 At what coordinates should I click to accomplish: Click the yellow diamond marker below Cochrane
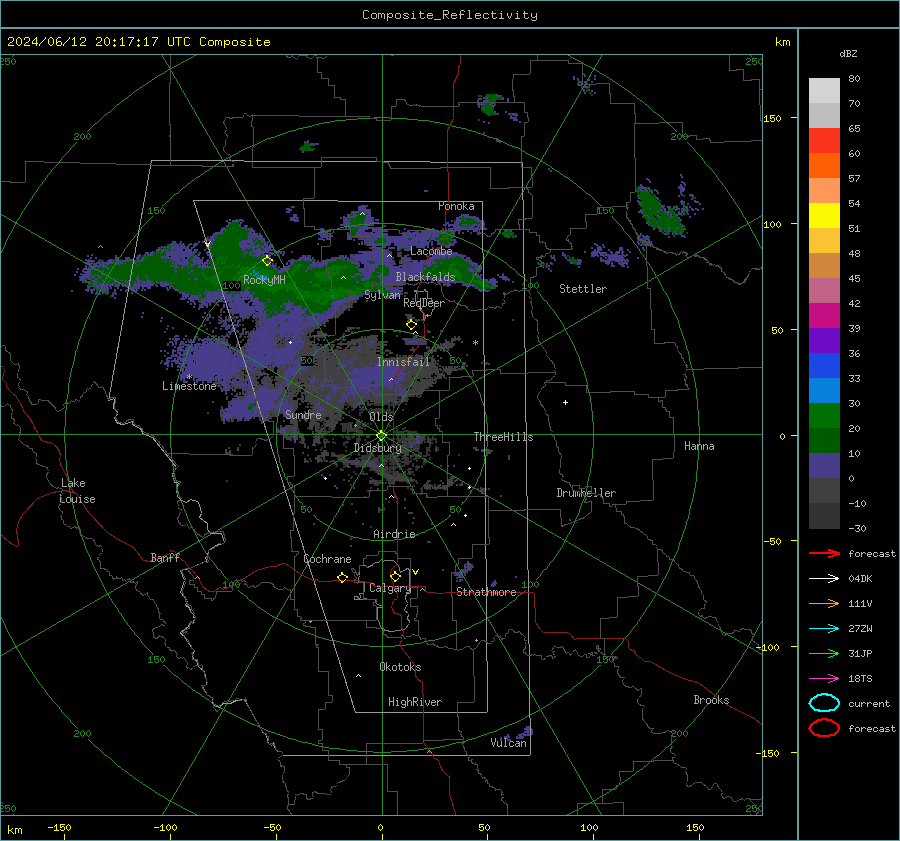point(342,577)
